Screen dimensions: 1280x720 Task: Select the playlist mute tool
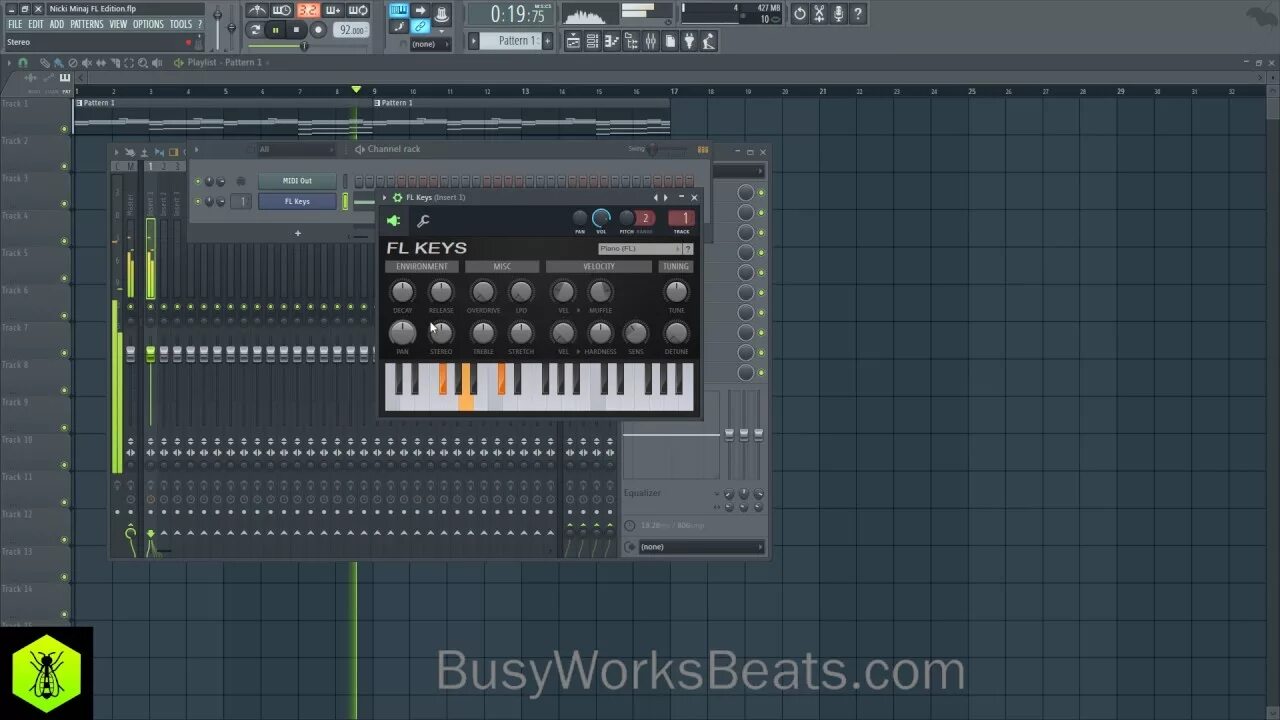click(86, 62)
